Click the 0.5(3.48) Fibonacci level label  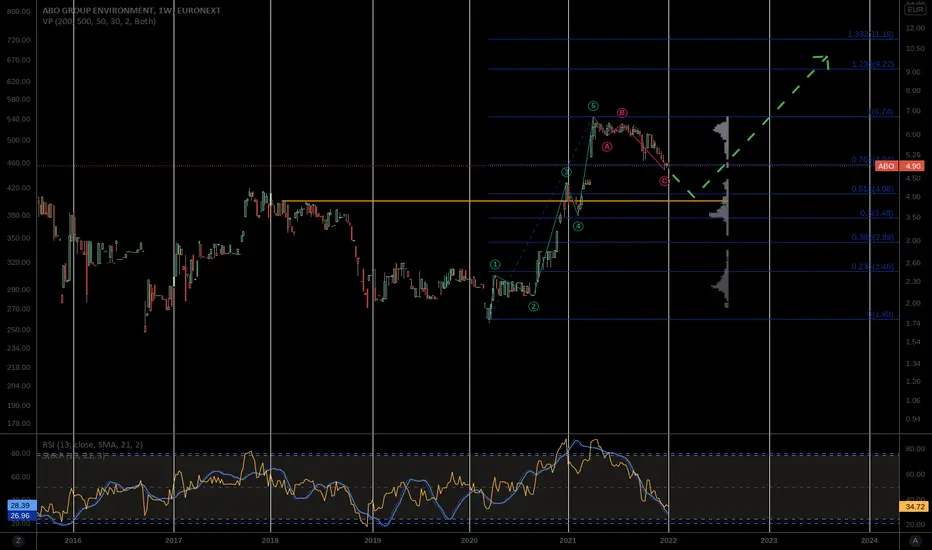[x=877, y=213]
